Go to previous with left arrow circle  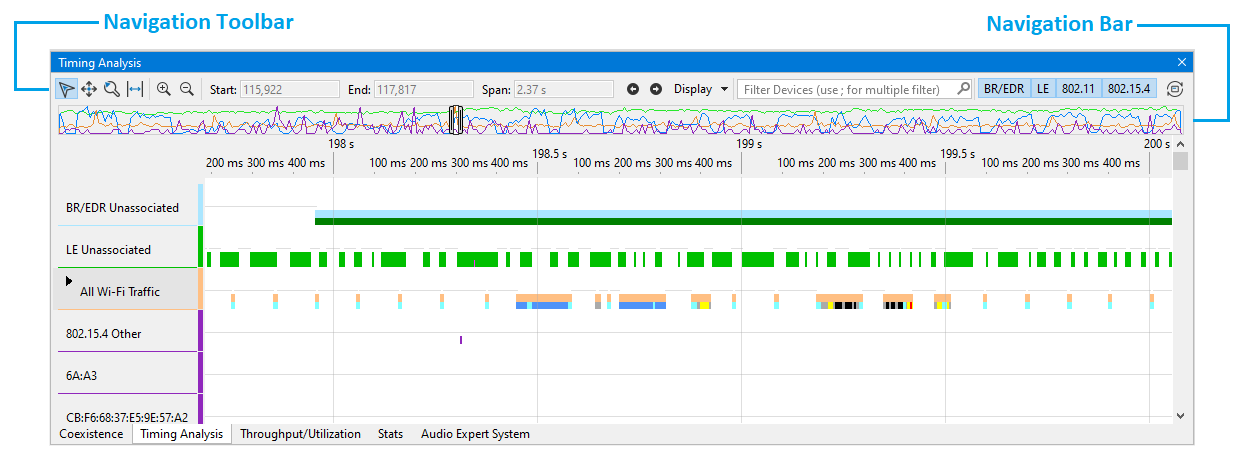pyautogui.click(x=633, y=89)
